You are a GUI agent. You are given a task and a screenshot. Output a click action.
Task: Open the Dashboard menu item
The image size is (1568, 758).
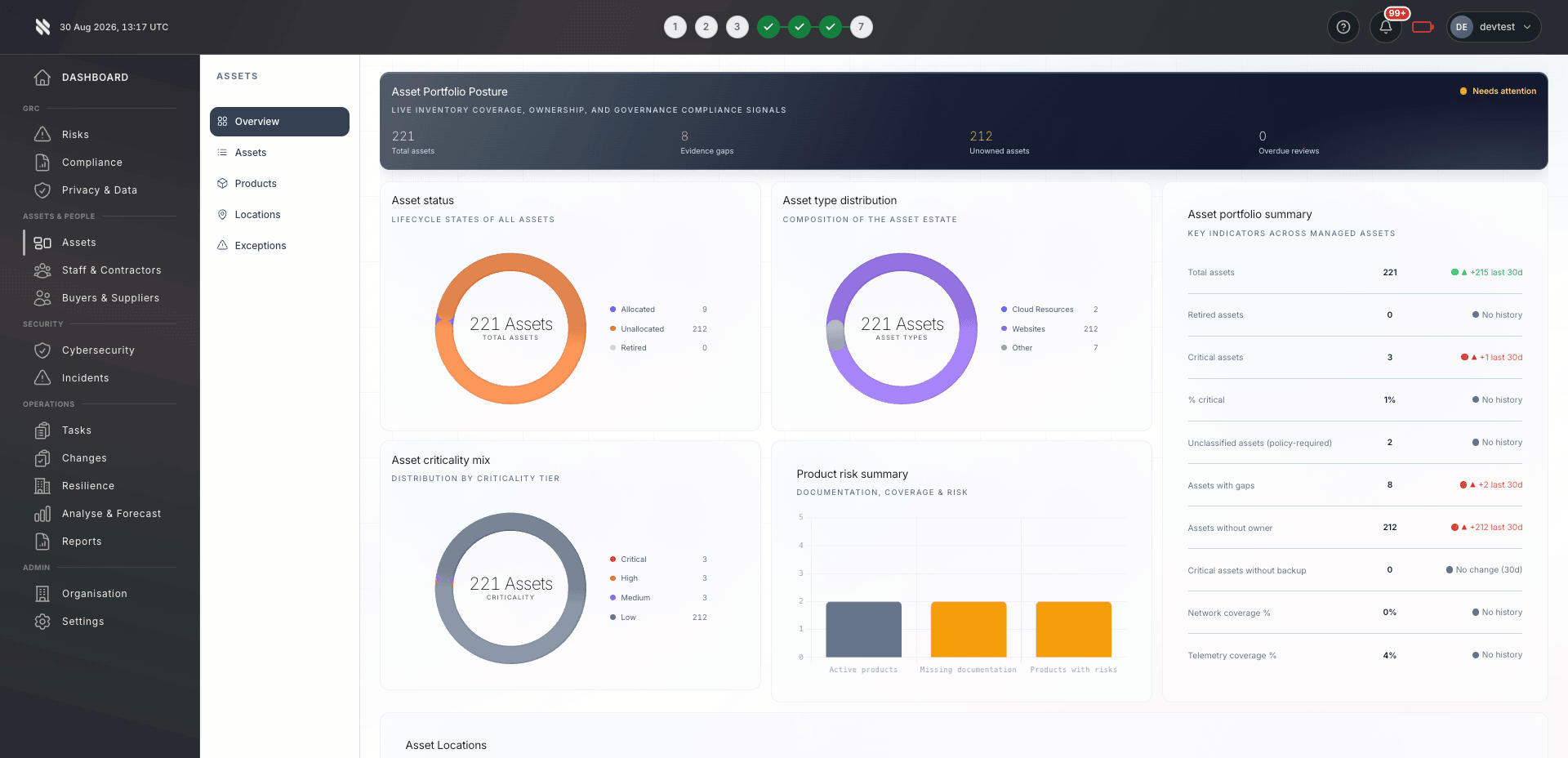[x=95, y=78]
